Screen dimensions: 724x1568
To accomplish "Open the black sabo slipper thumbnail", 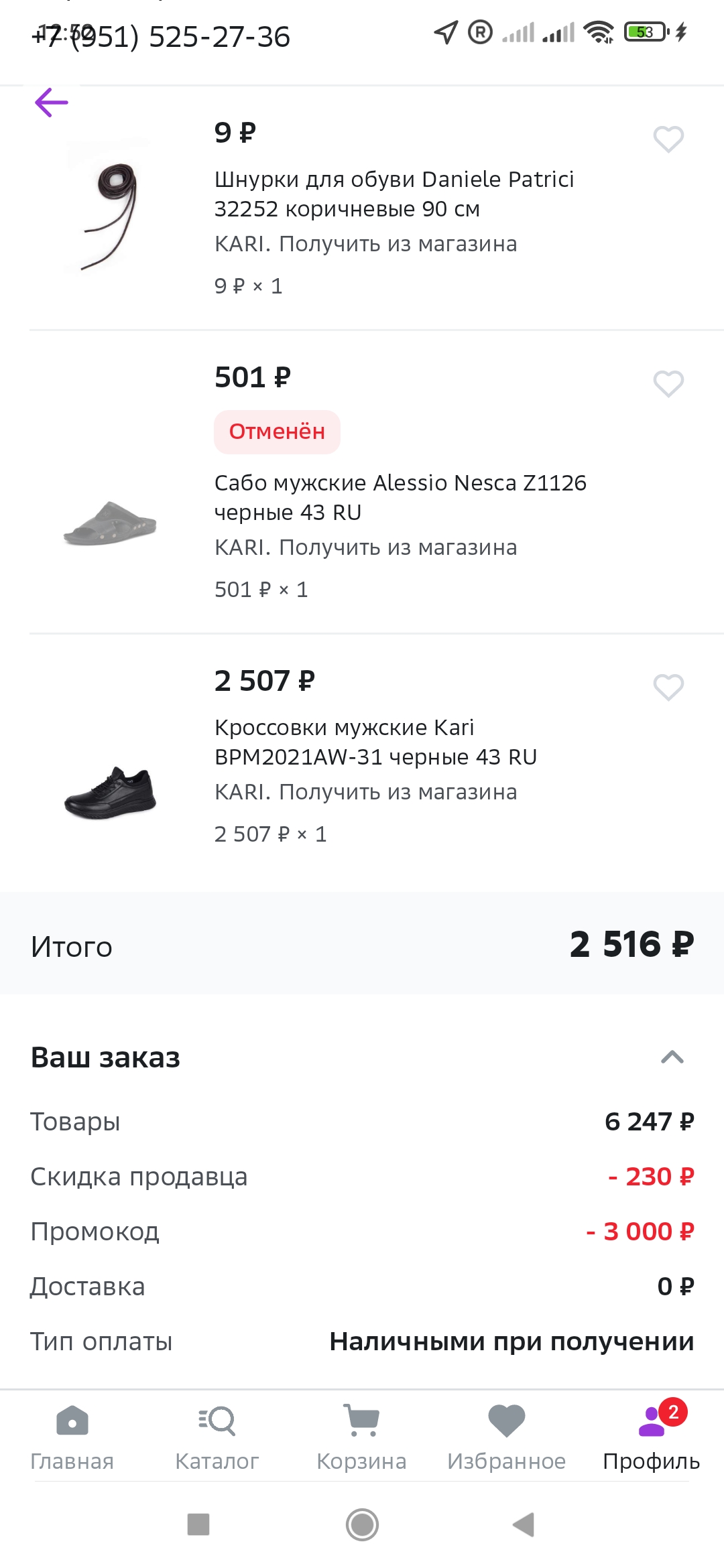I will (111, 523).
